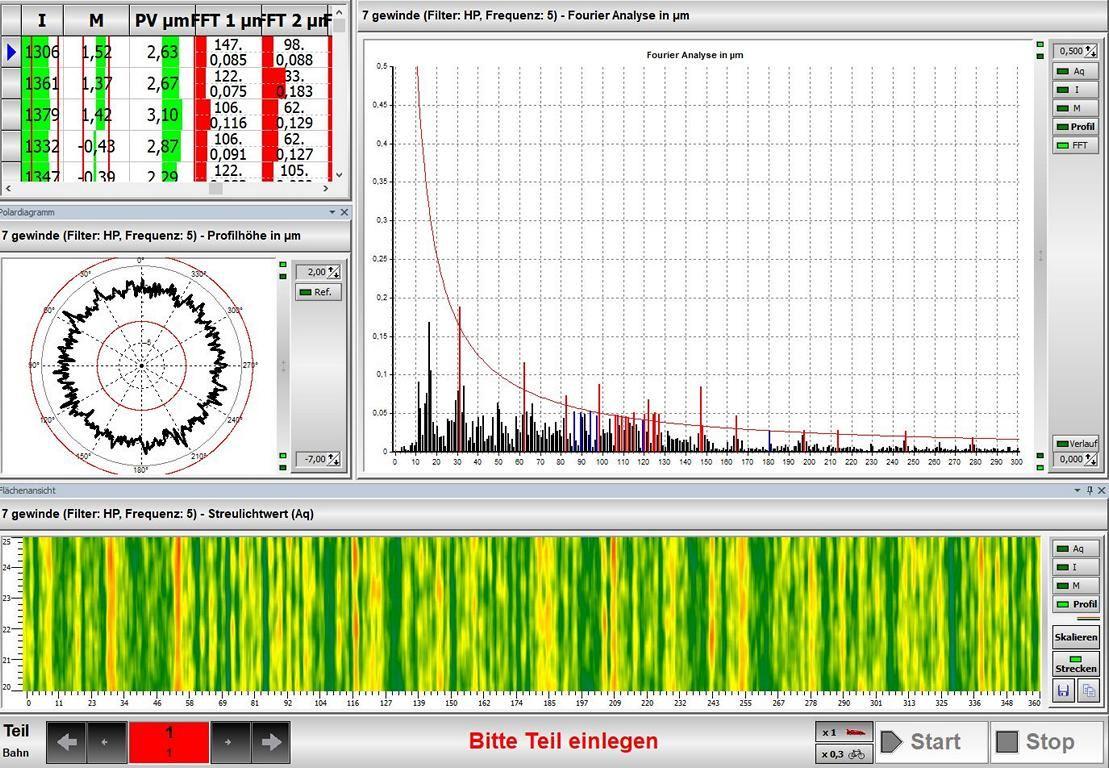The image size is (1109, 768).
Task: Toggle Aq indicator in Fourier analysis panel
Action: [x=1075, y=72]
